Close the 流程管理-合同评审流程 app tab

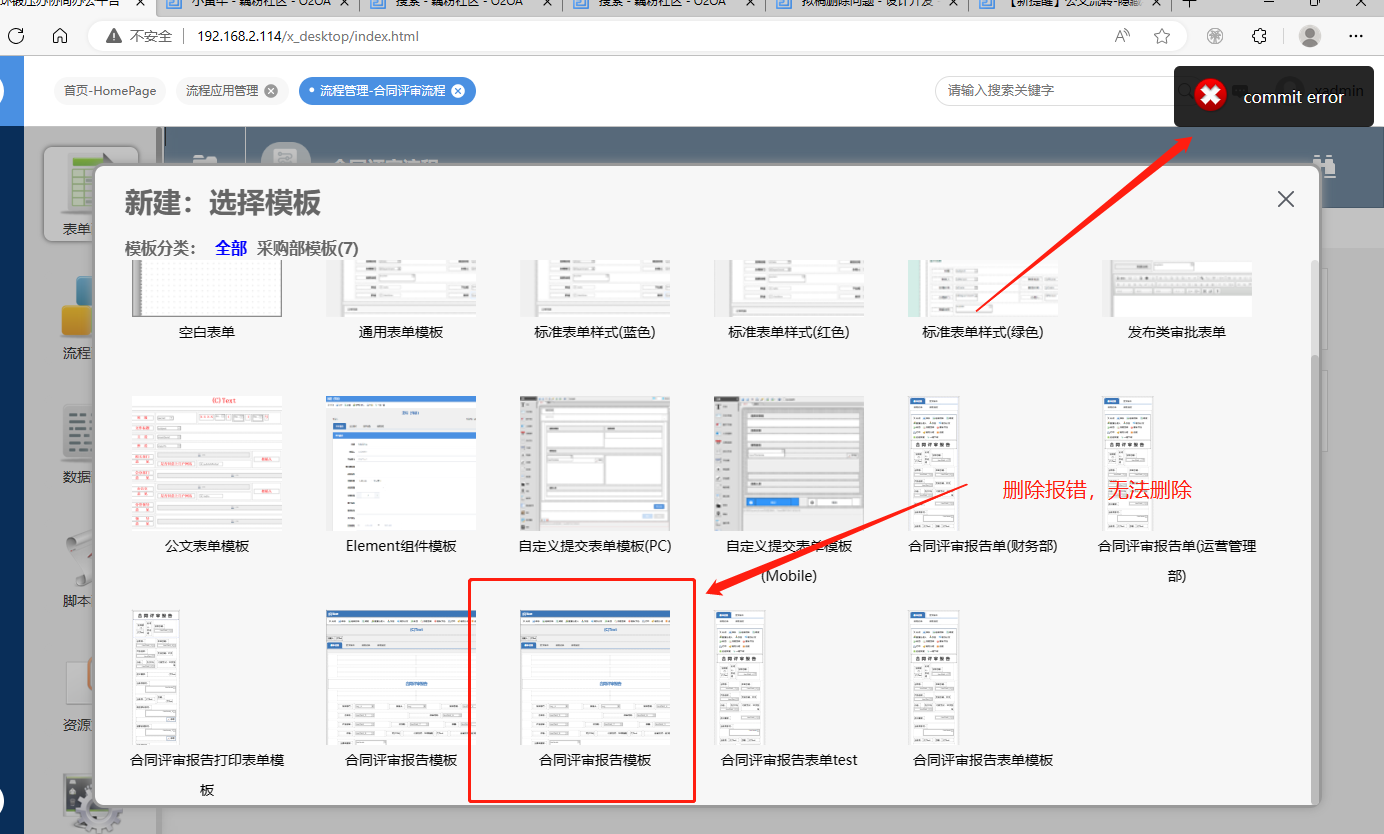coord(458,91)
